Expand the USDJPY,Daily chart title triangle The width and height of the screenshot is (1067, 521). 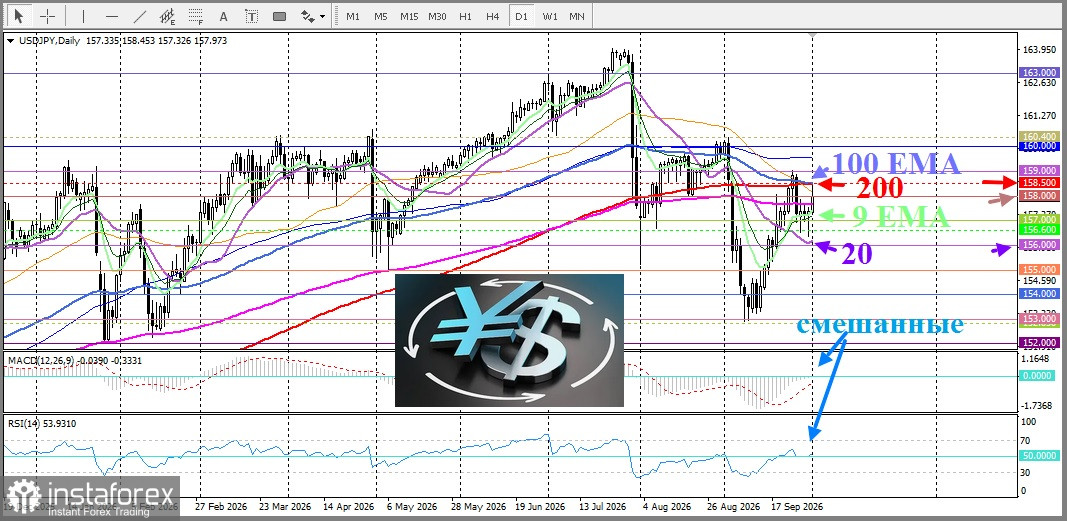[x=10, y=41]
